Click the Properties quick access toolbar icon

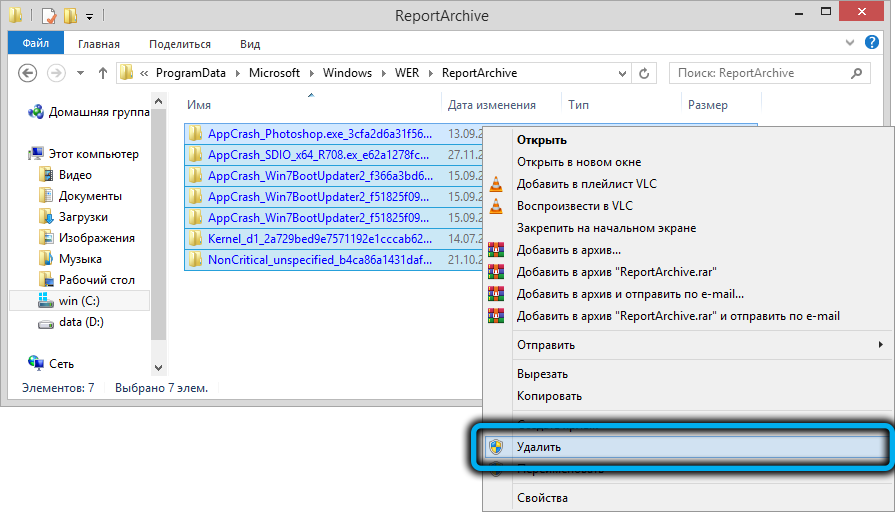click(x=48, y=16)
